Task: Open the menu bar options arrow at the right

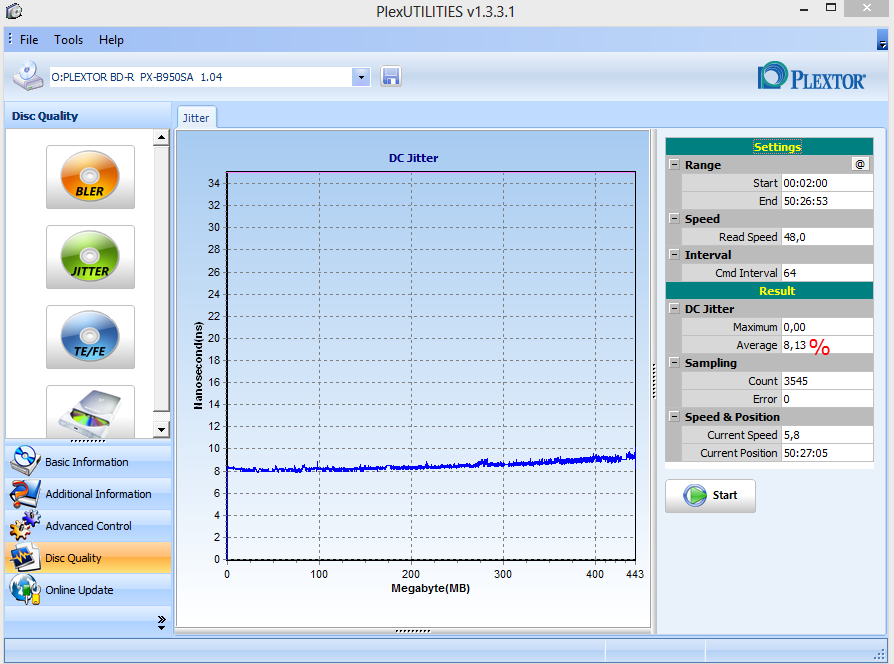Action: [882, 39]
